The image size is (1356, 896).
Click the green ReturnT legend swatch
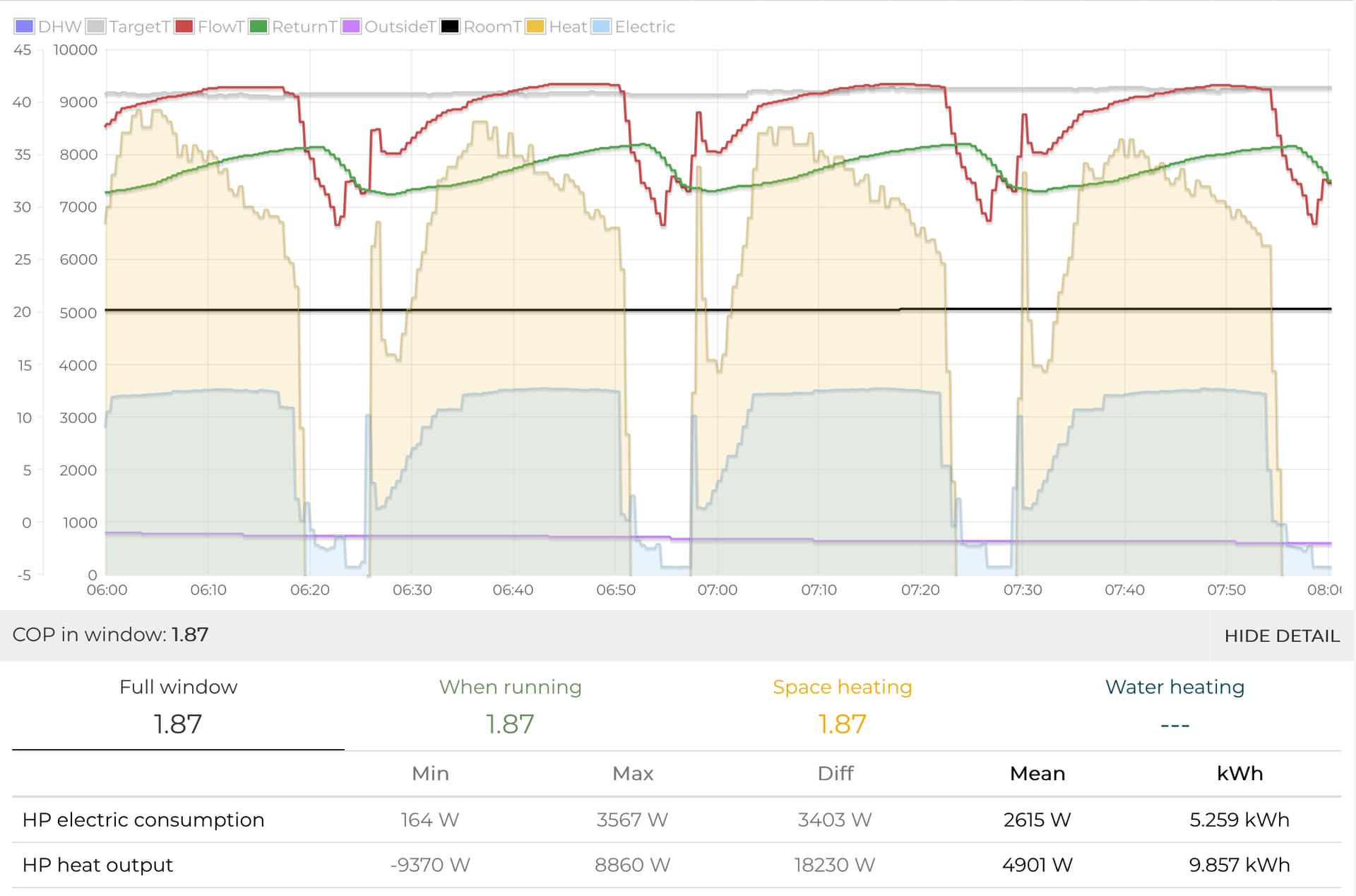click(x=258, y=27)
